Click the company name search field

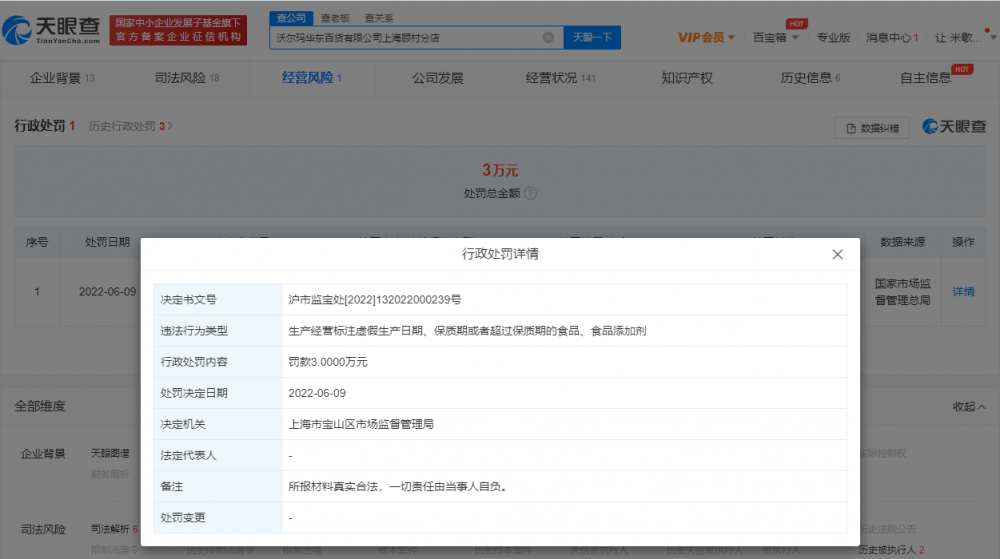click(x=405, y=38)
